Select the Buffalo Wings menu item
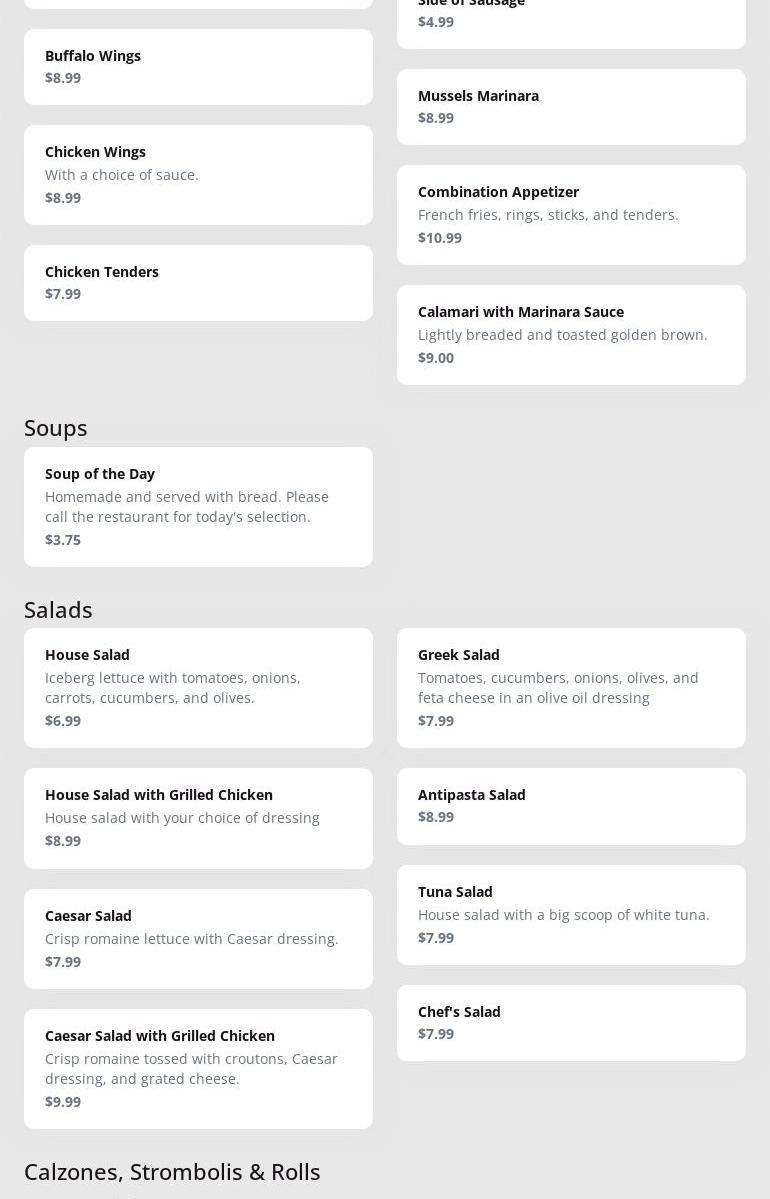The width and height of the screenshot is (770, 1199). tap(198, 66)
